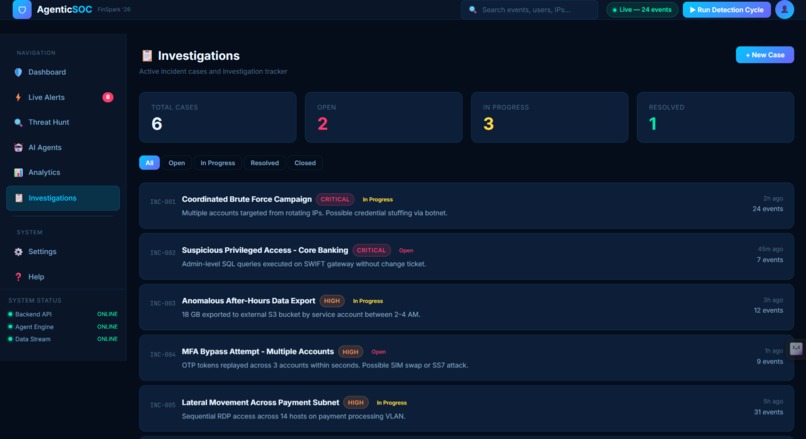The height and width of the screenshot is (439, 806).
Task: Create a case with + New Case
Action: pyautogui.click(x=765, y=55)
